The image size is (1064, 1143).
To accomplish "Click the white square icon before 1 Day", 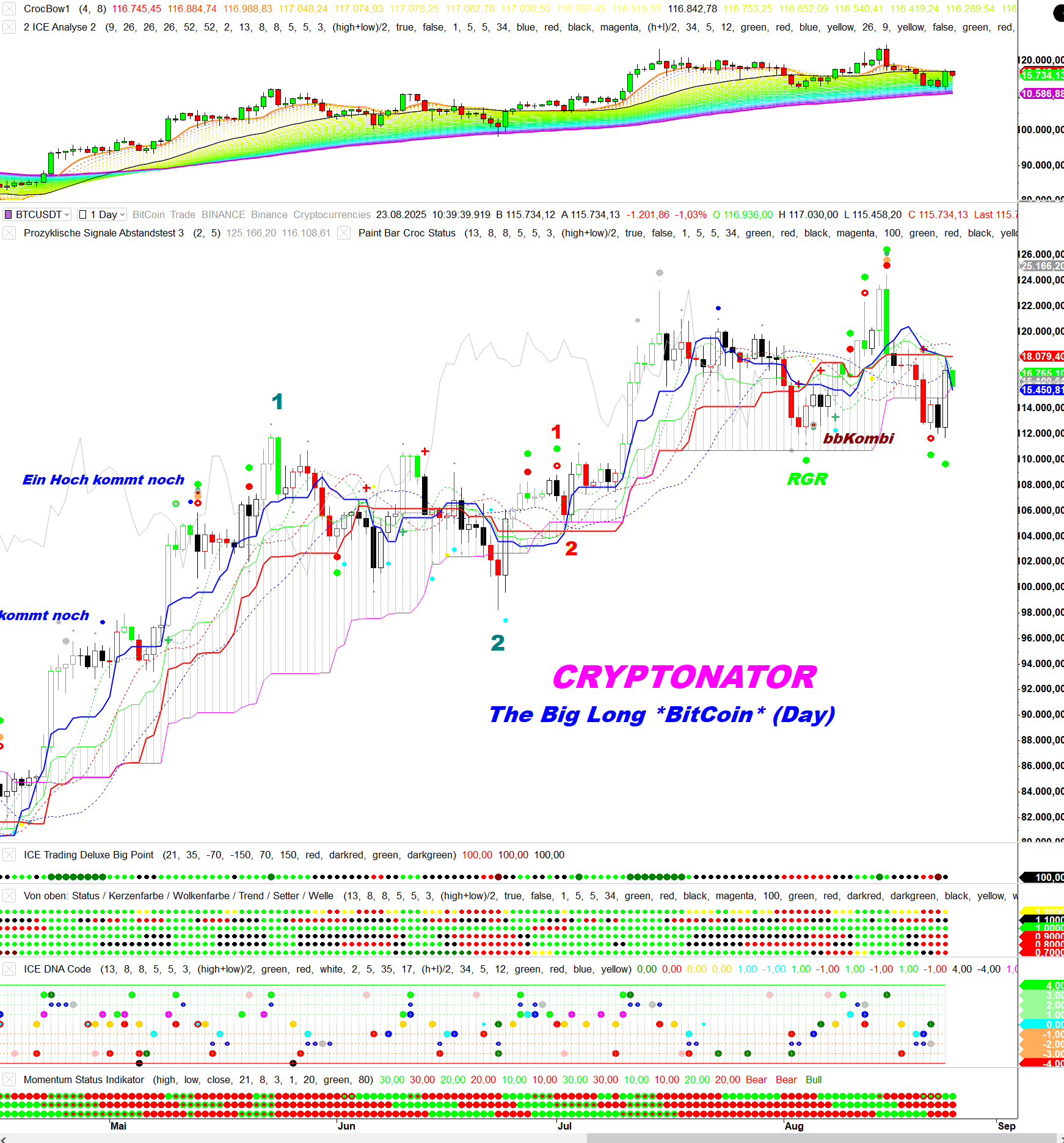I will 83,215.
